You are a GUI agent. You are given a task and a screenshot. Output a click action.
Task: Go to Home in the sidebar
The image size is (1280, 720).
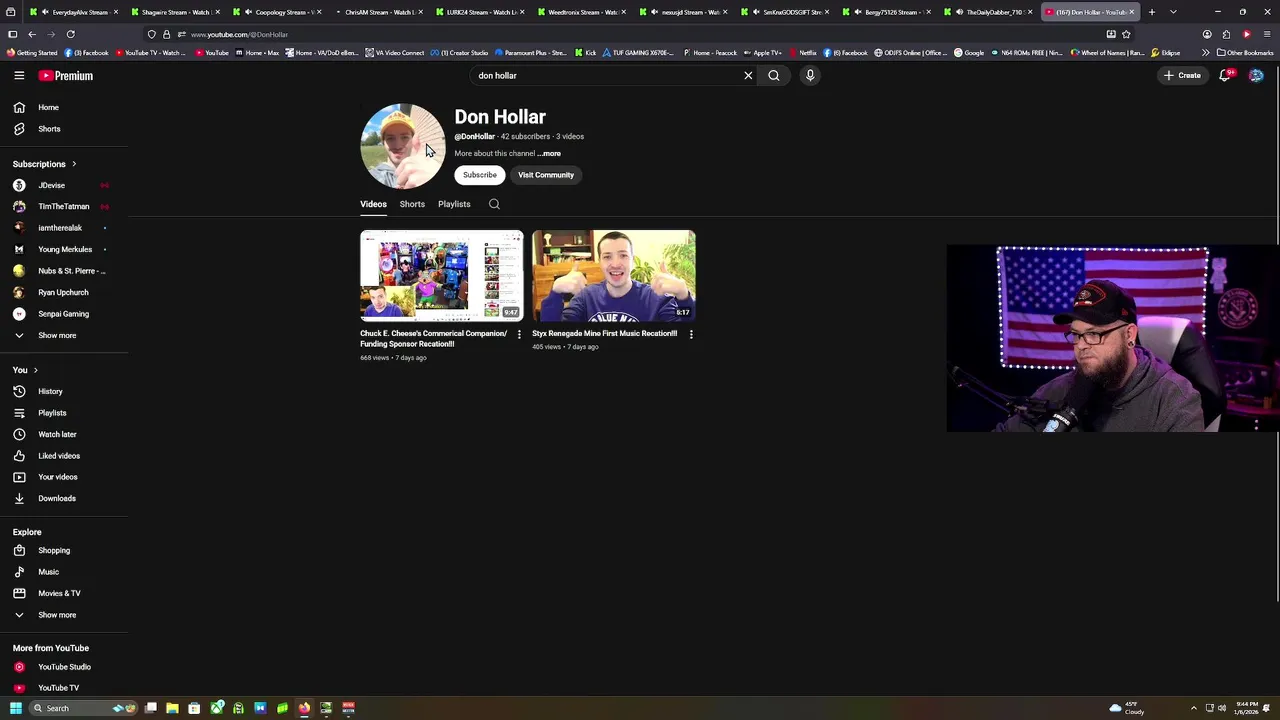click(64, 107)
